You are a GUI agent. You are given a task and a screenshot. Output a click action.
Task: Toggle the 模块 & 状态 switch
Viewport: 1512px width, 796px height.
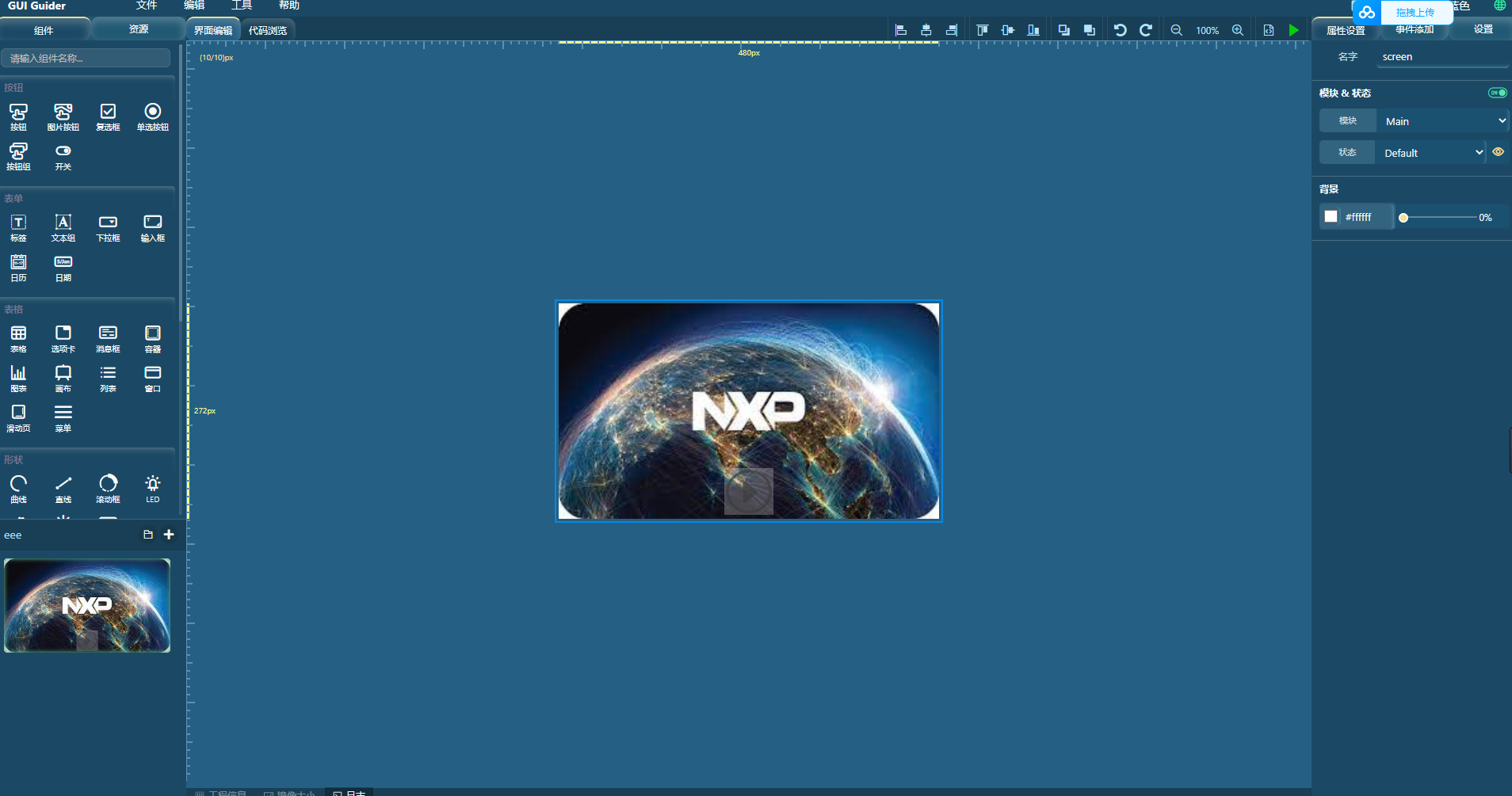(x=1497, y=93)
